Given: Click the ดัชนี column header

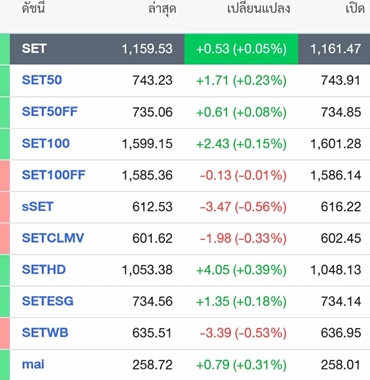Looking at the screenshot, I should point(33,9).
